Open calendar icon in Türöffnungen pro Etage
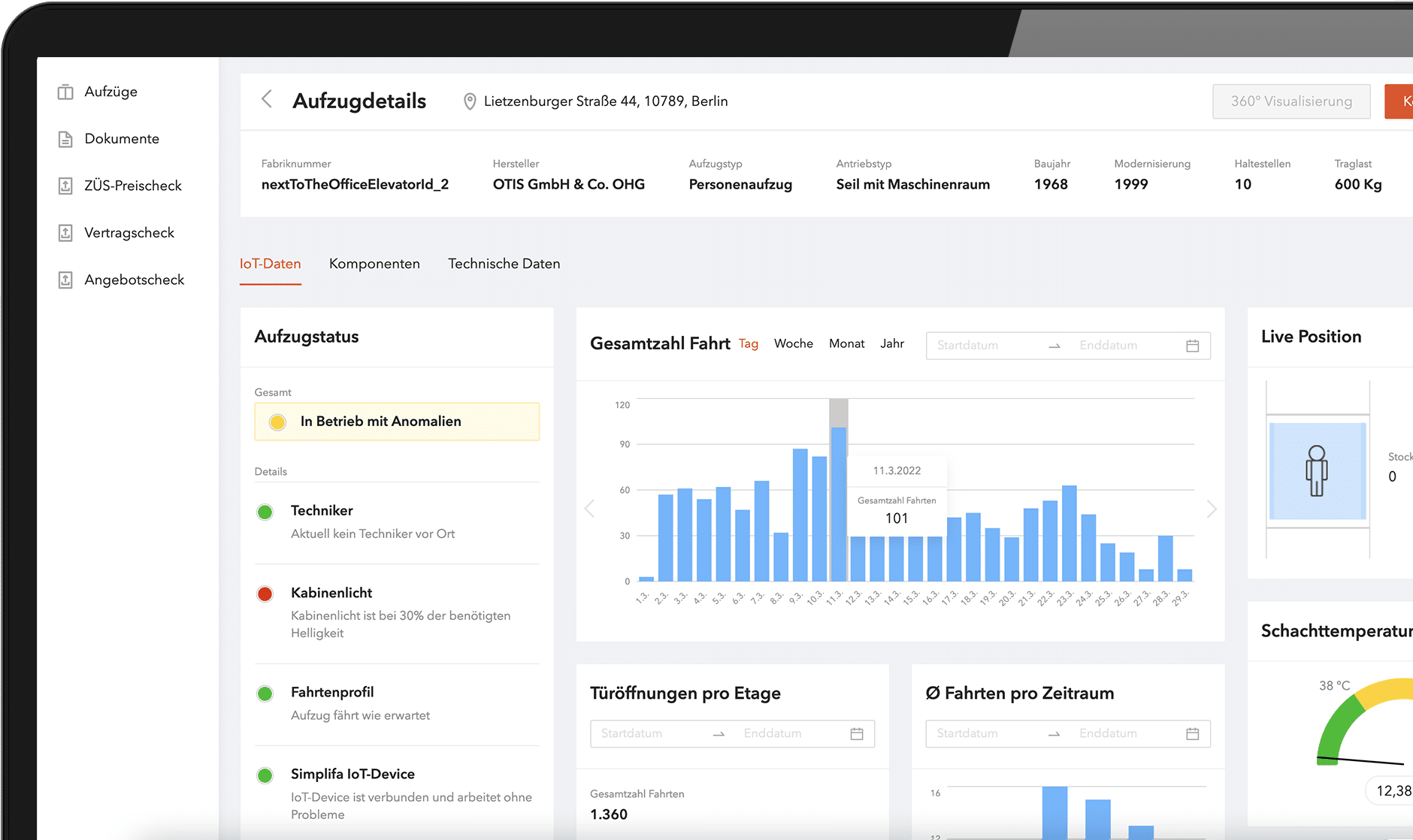The image size is (1413, 840). 857,733
